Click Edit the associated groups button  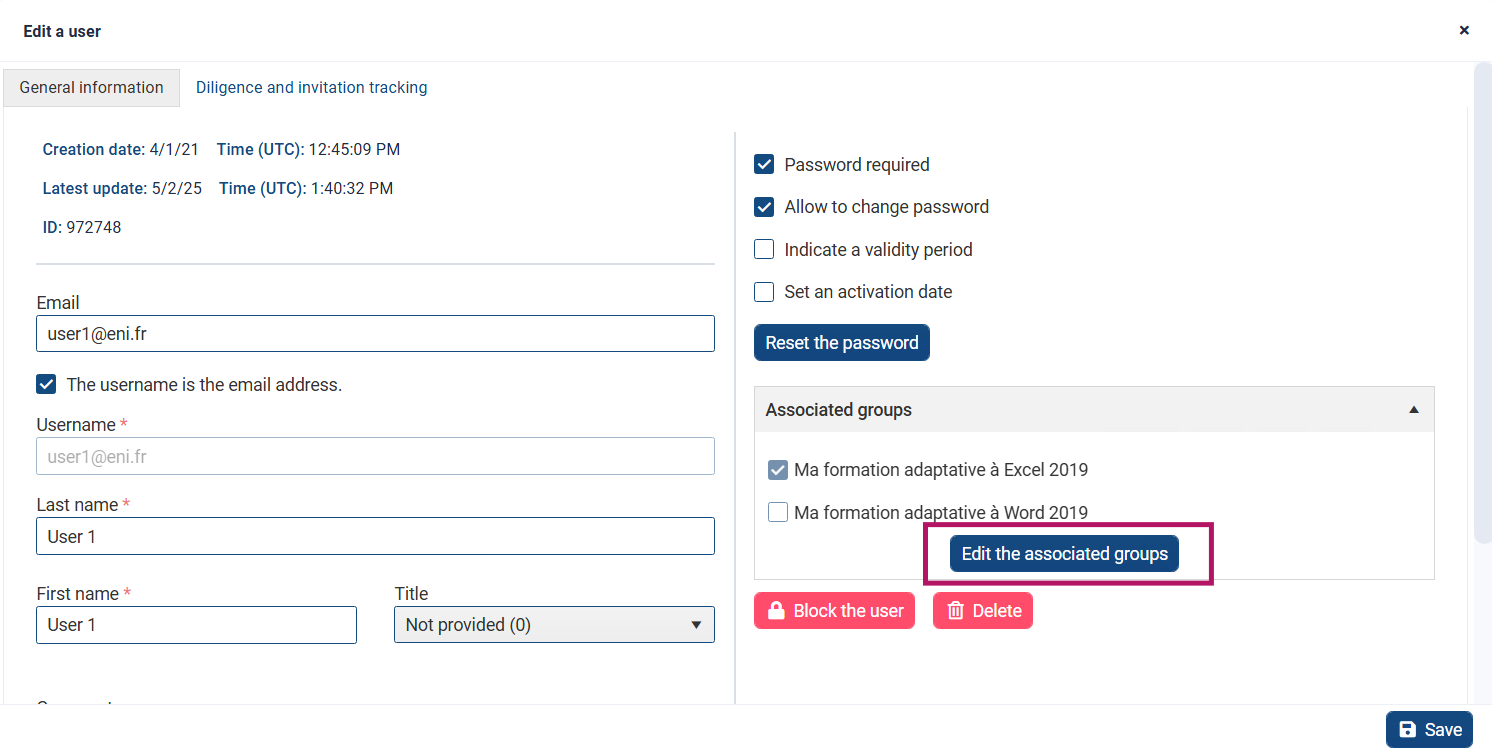pos(1064,554)
